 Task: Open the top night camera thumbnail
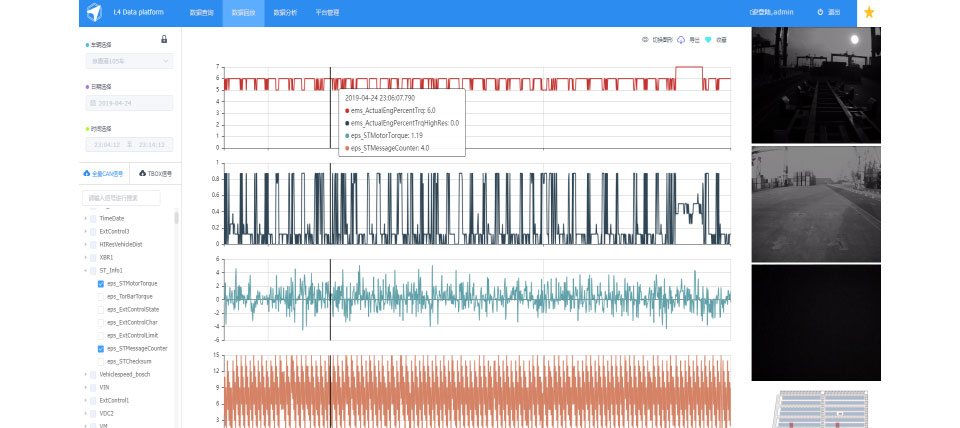click(816, 85)
